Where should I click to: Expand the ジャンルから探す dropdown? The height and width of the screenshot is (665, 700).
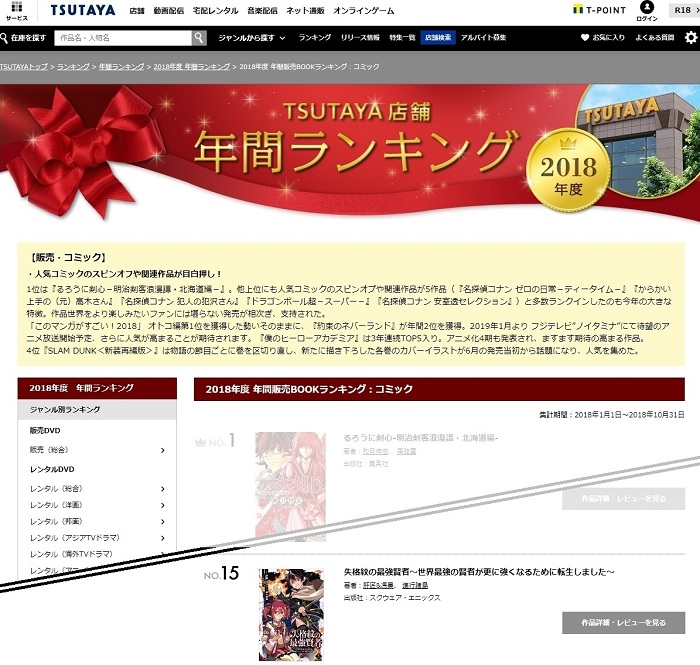click(x=252, y=38)
